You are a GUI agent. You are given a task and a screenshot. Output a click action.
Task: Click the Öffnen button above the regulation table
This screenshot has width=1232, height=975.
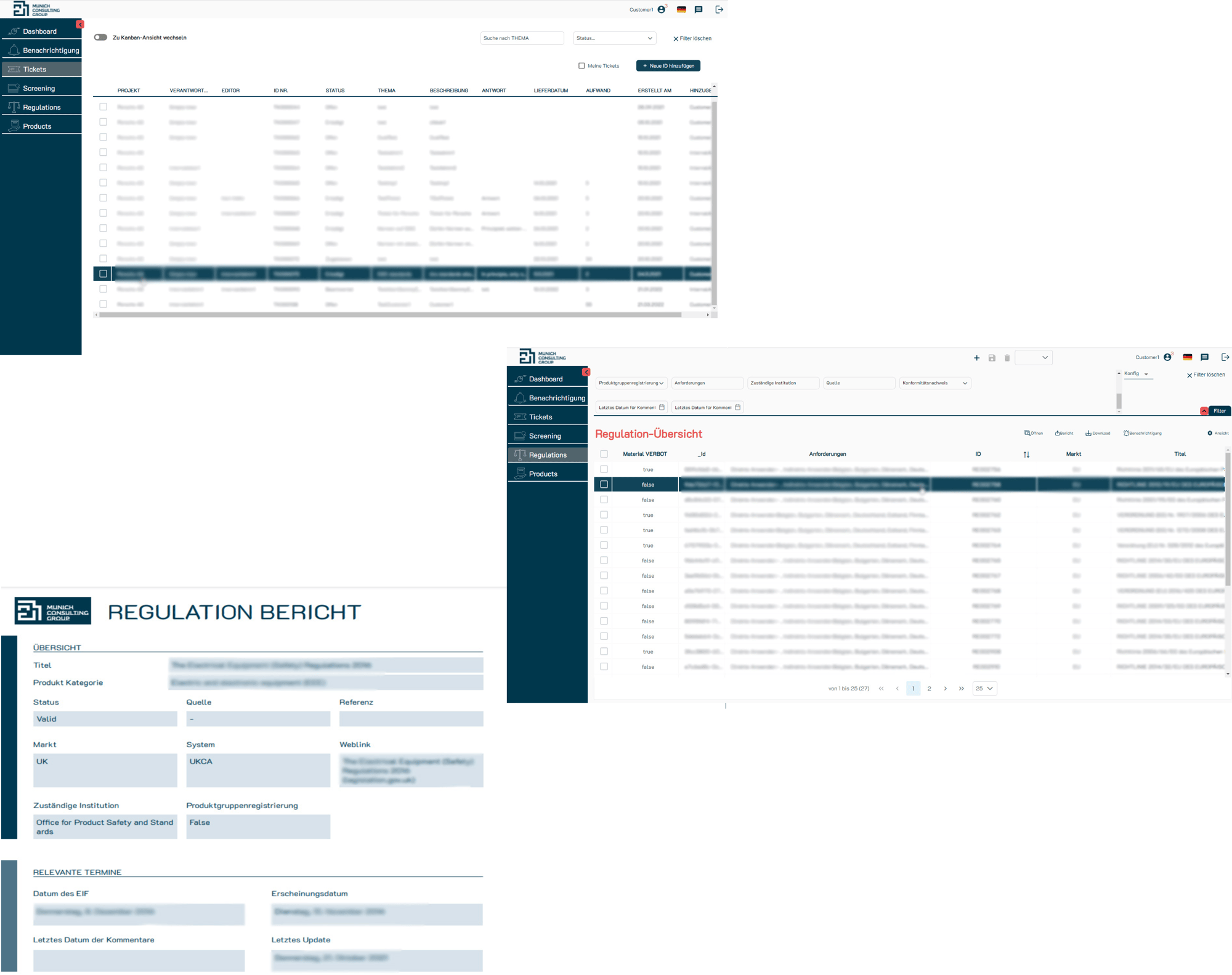click(1034, 433)
